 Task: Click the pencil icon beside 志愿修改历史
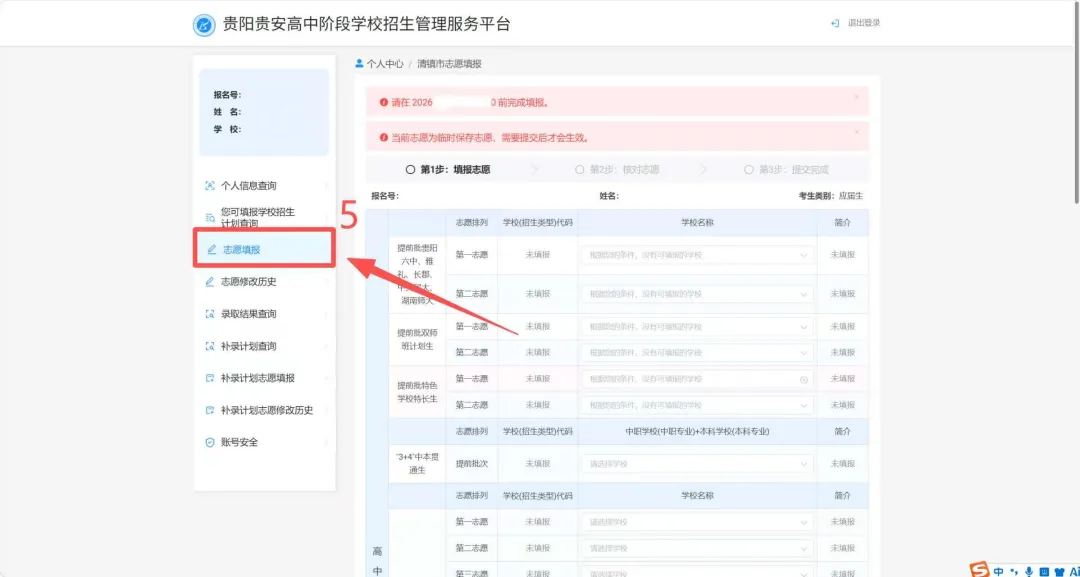click(210, 282)
